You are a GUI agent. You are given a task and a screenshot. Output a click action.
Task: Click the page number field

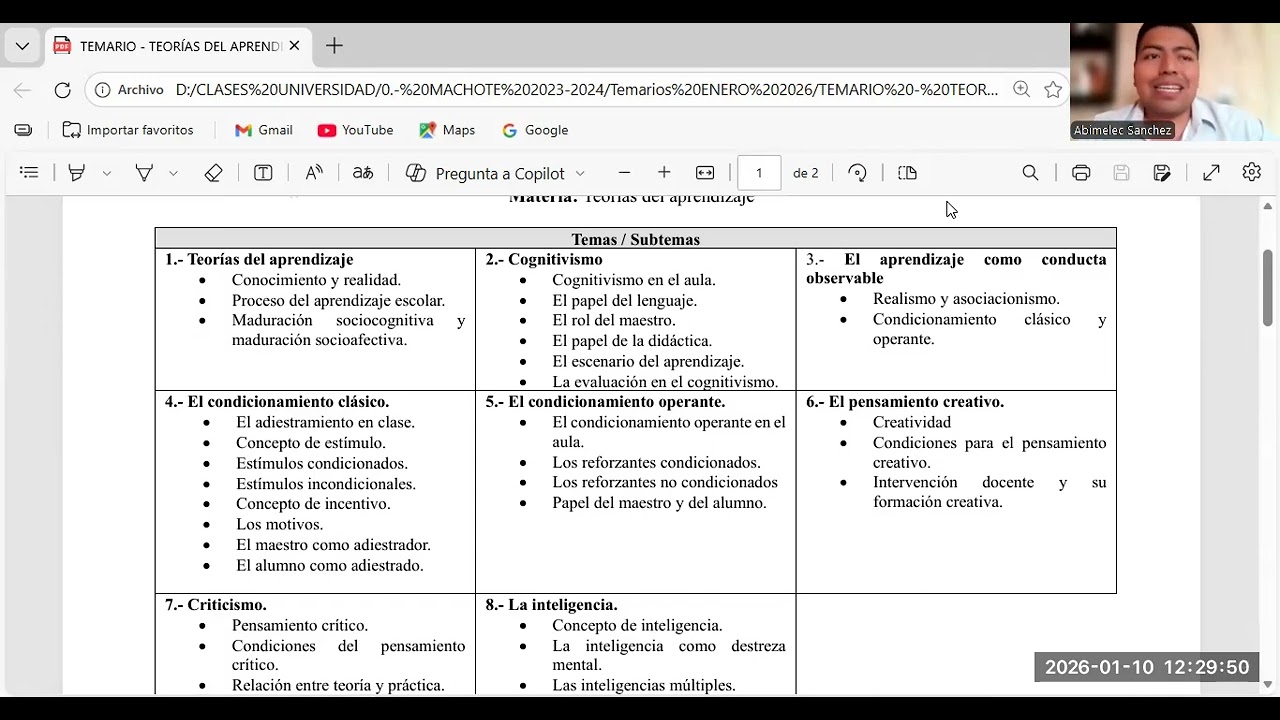(759, 173)
